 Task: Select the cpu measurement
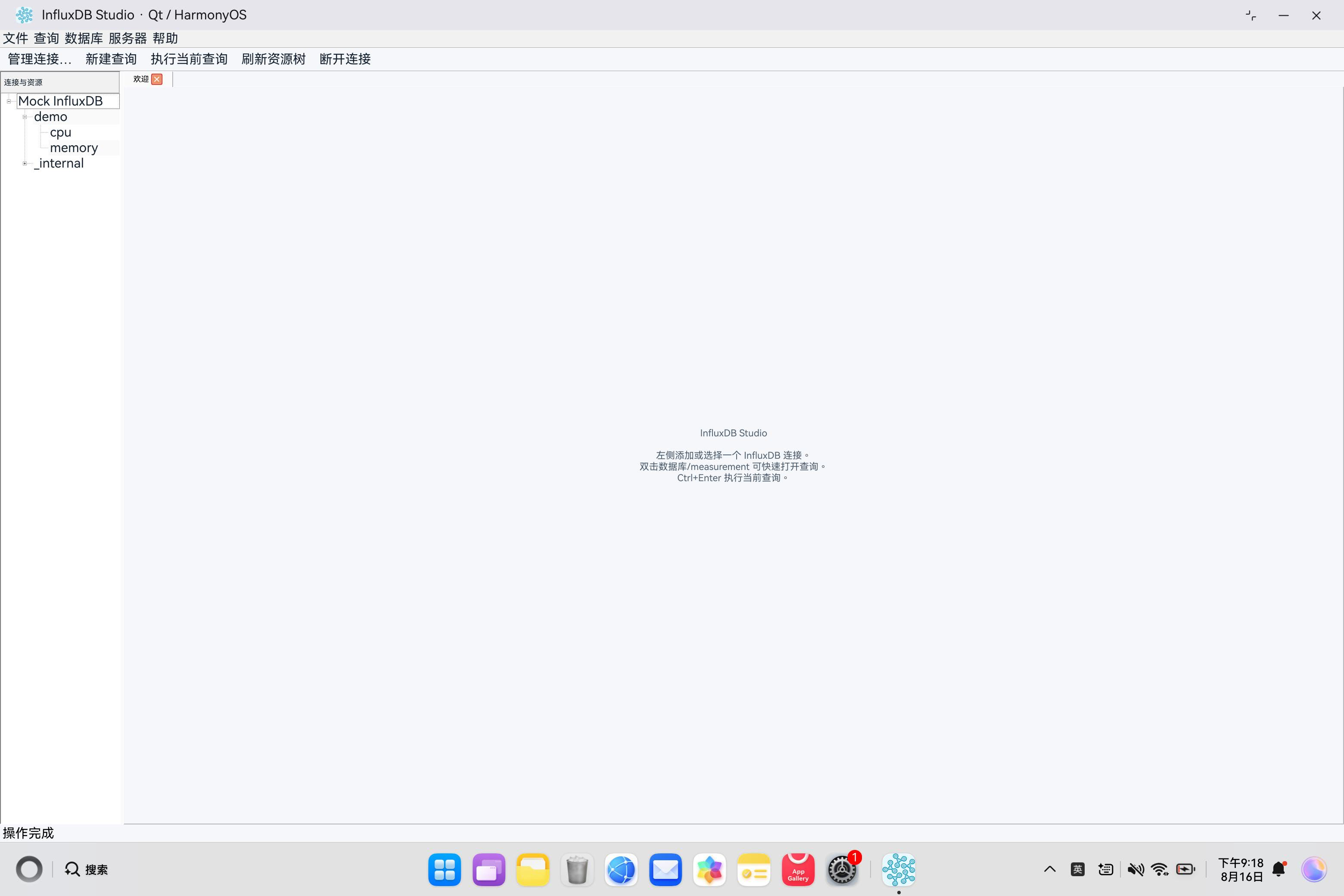pos(61,132)
